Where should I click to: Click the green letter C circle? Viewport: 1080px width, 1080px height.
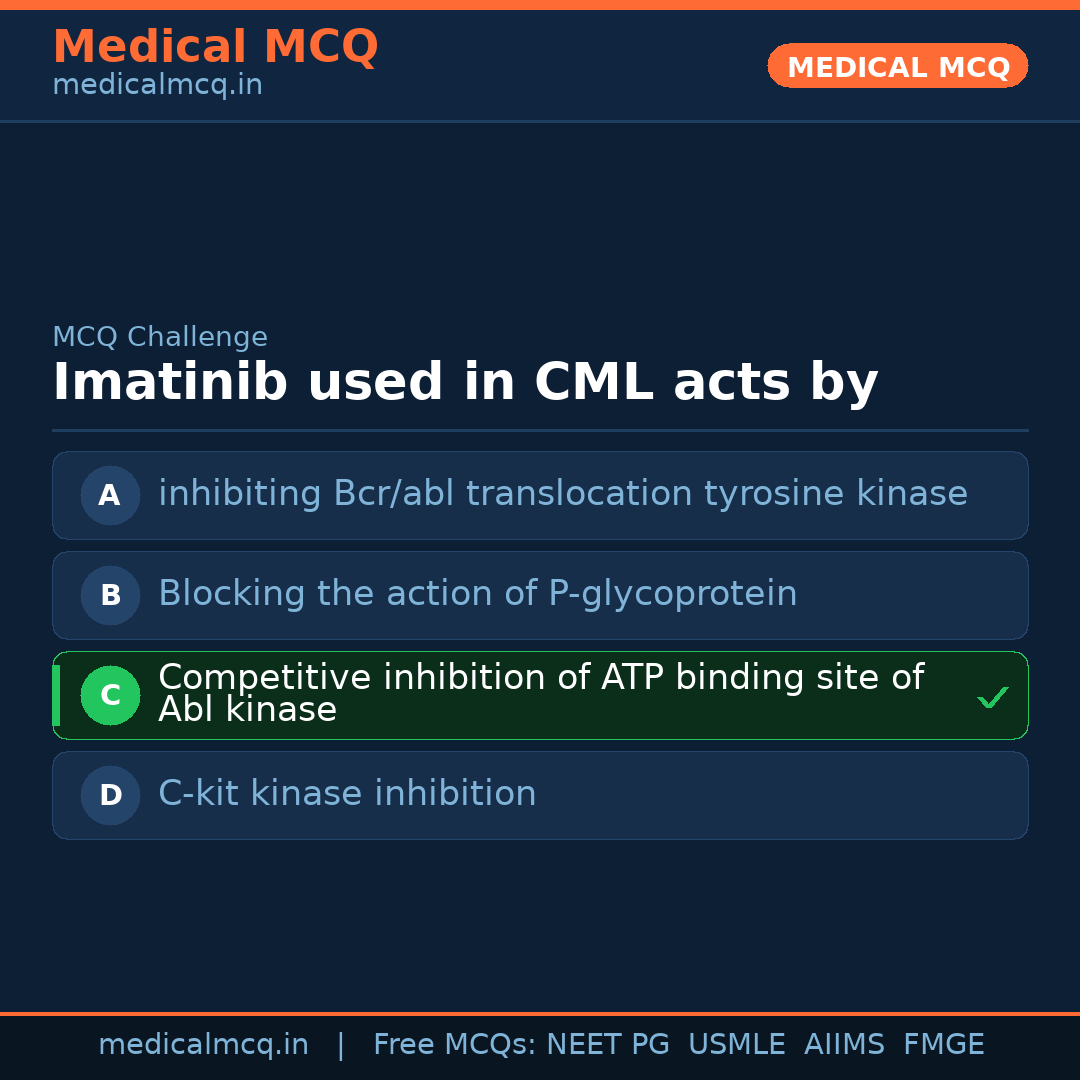coord(110,695)
